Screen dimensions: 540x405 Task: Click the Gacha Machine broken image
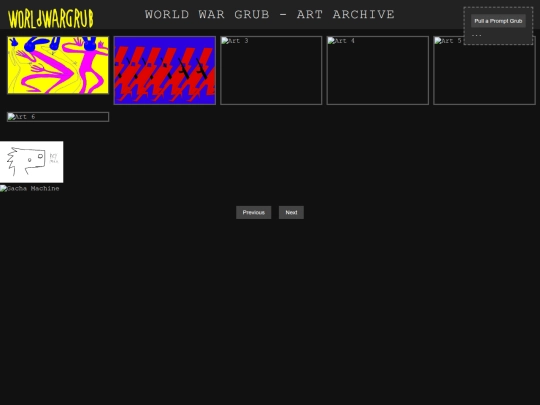pyautogui.click(x=30, y=188)
